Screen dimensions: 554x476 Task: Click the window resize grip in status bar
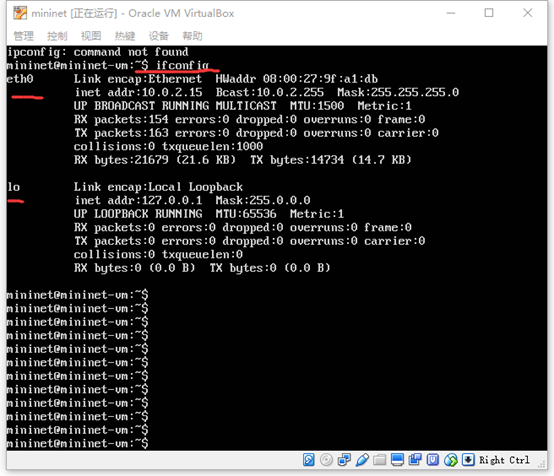click(542, 464)
